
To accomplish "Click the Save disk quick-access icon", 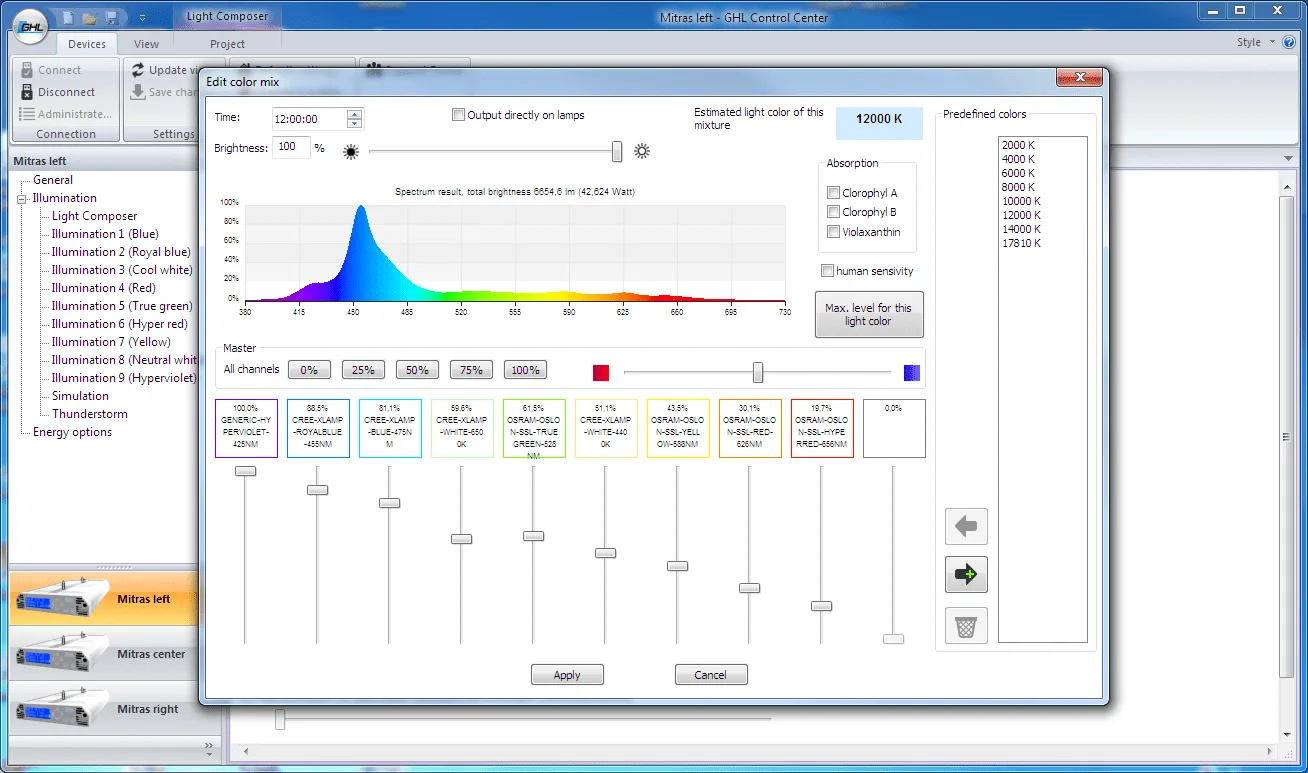I will coord(112,17).
